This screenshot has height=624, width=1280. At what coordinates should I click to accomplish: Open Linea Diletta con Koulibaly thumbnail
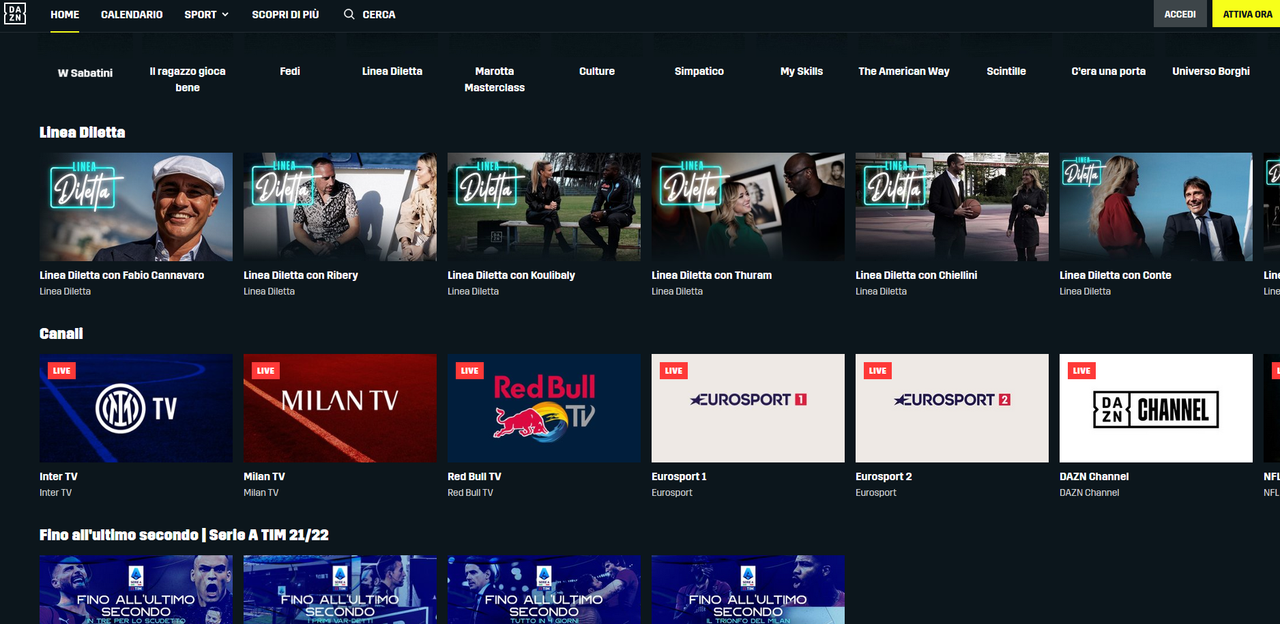coord(544,207)
